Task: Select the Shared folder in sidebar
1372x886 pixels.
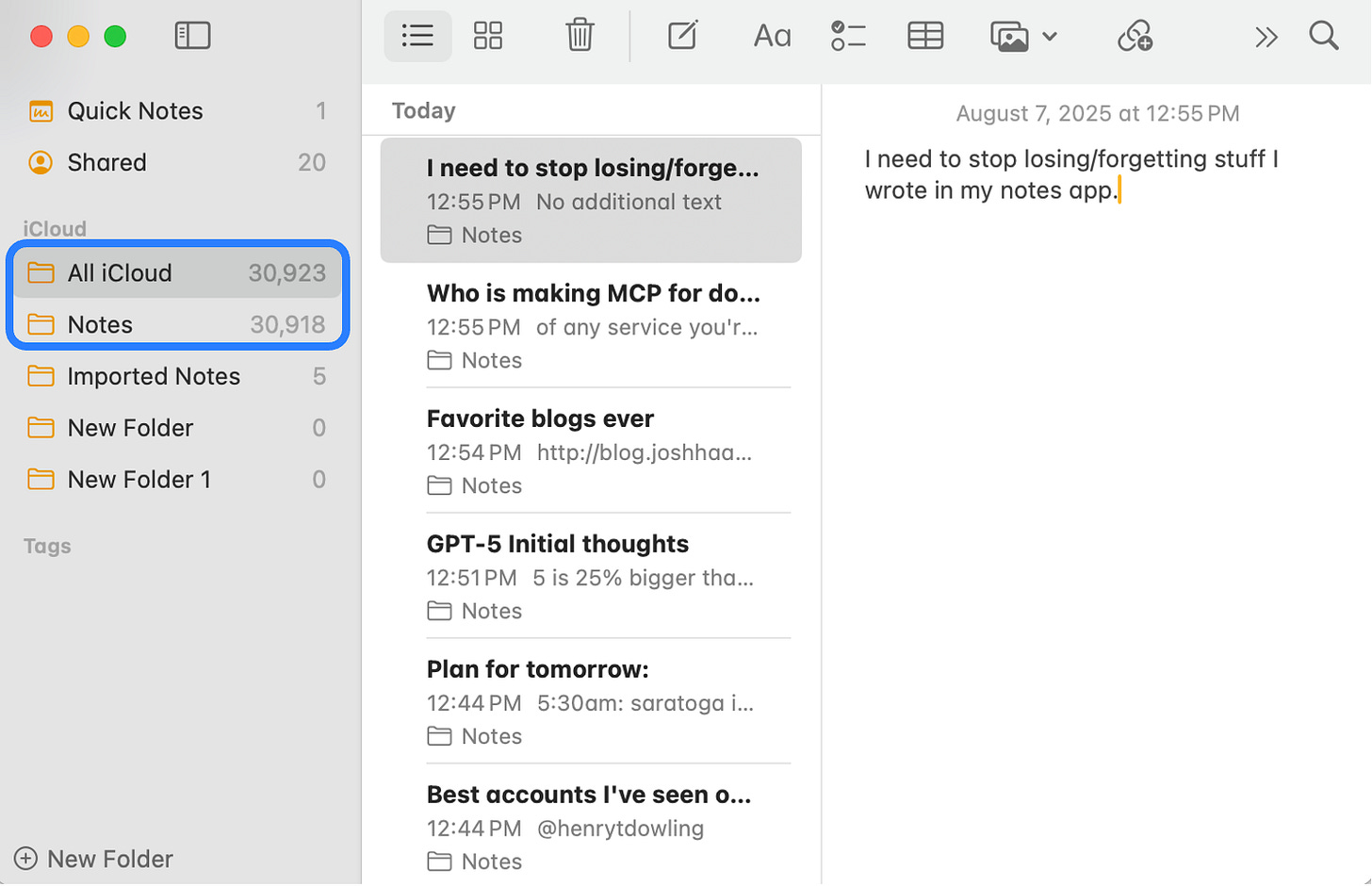Action: coord(107,162)
